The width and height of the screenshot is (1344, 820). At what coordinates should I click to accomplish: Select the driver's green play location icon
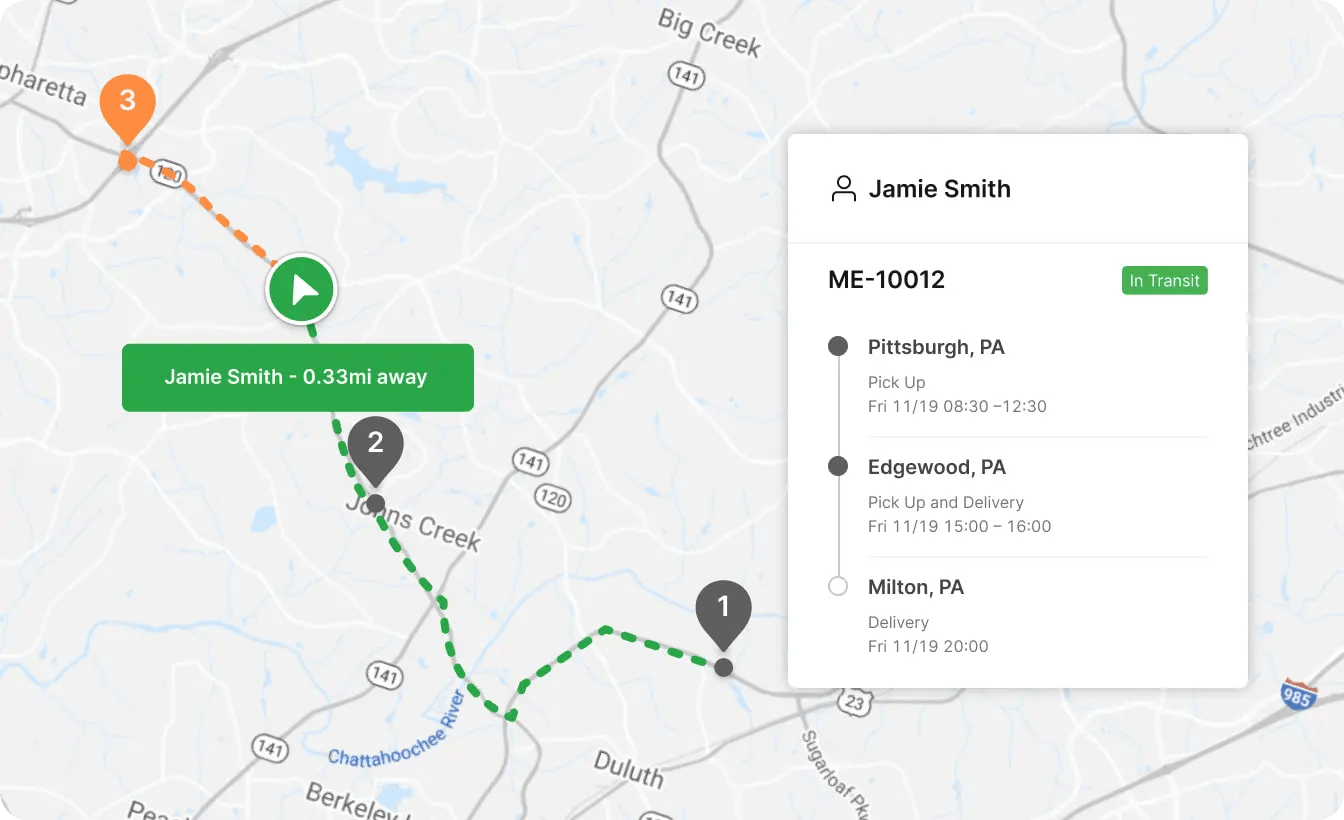point(301,289)
